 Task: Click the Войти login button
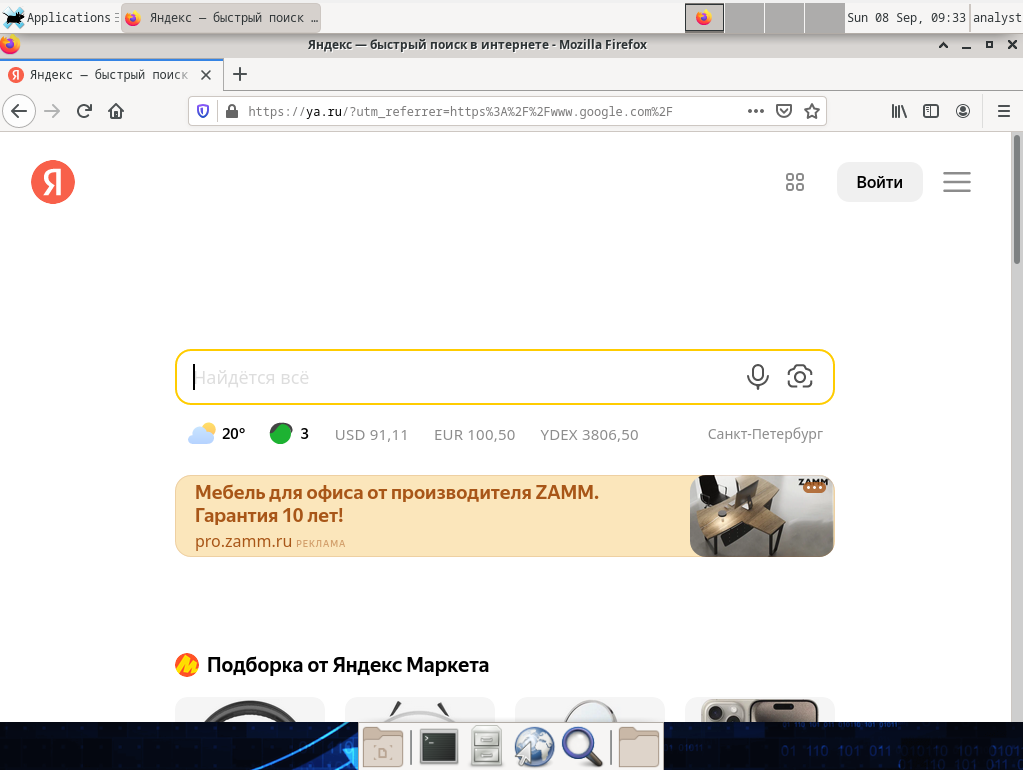pos(879,182)
